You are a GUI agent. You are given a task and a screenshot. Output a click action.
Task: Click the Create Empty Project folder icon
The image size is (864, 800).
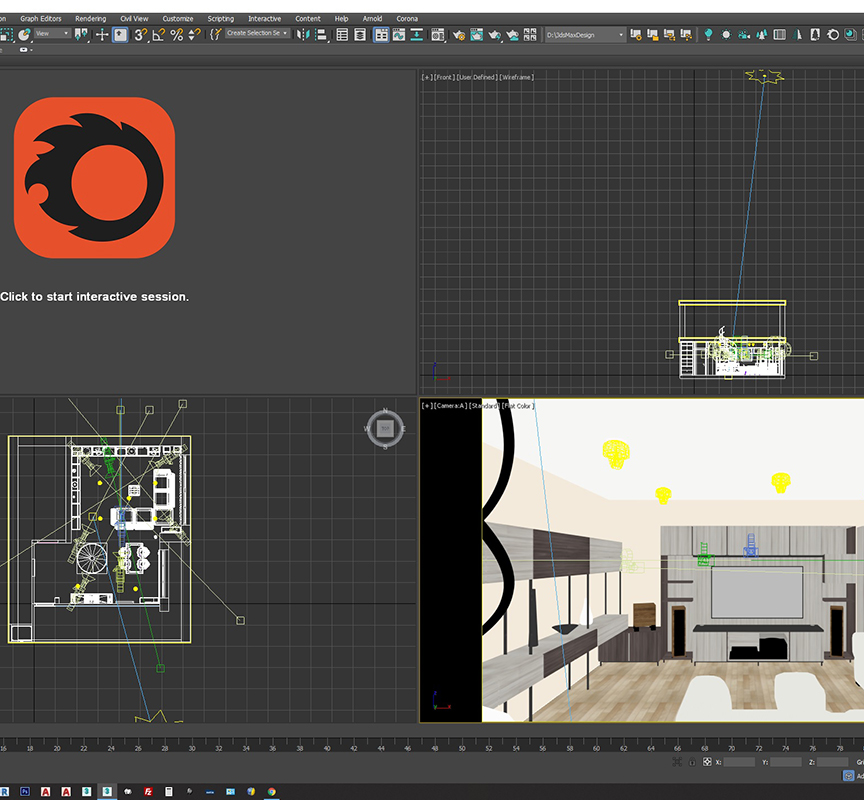point(653,35)
